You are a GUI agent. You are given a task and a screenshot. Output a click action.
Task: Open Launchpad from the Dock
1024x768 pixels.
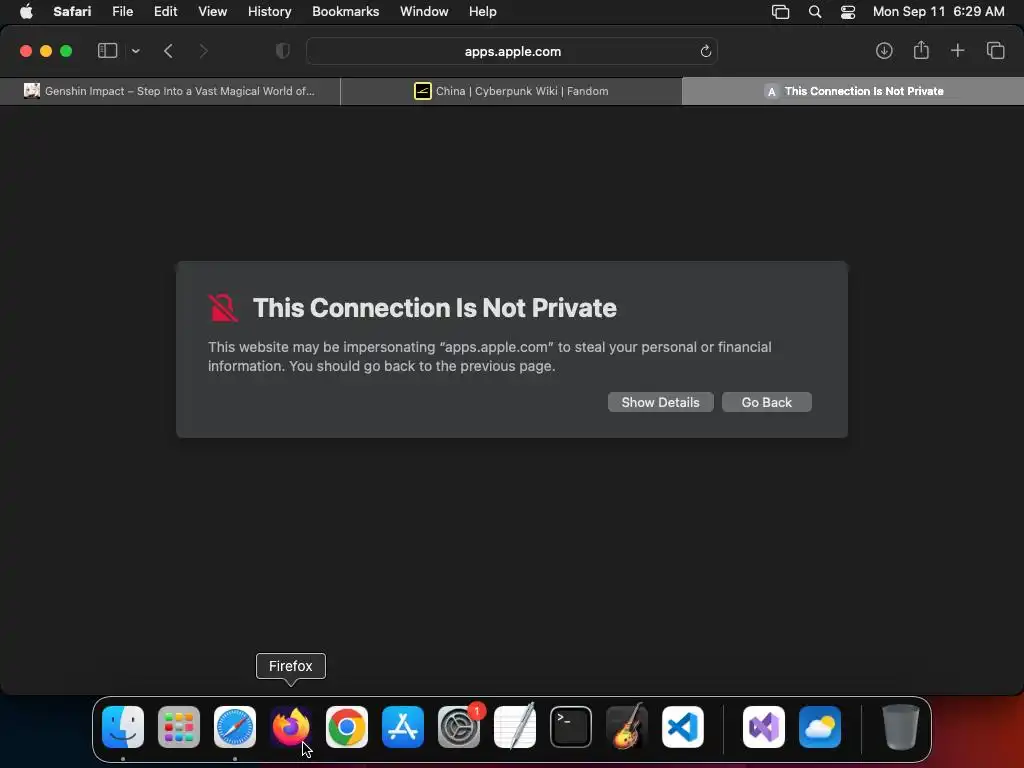tap(179, 727)
